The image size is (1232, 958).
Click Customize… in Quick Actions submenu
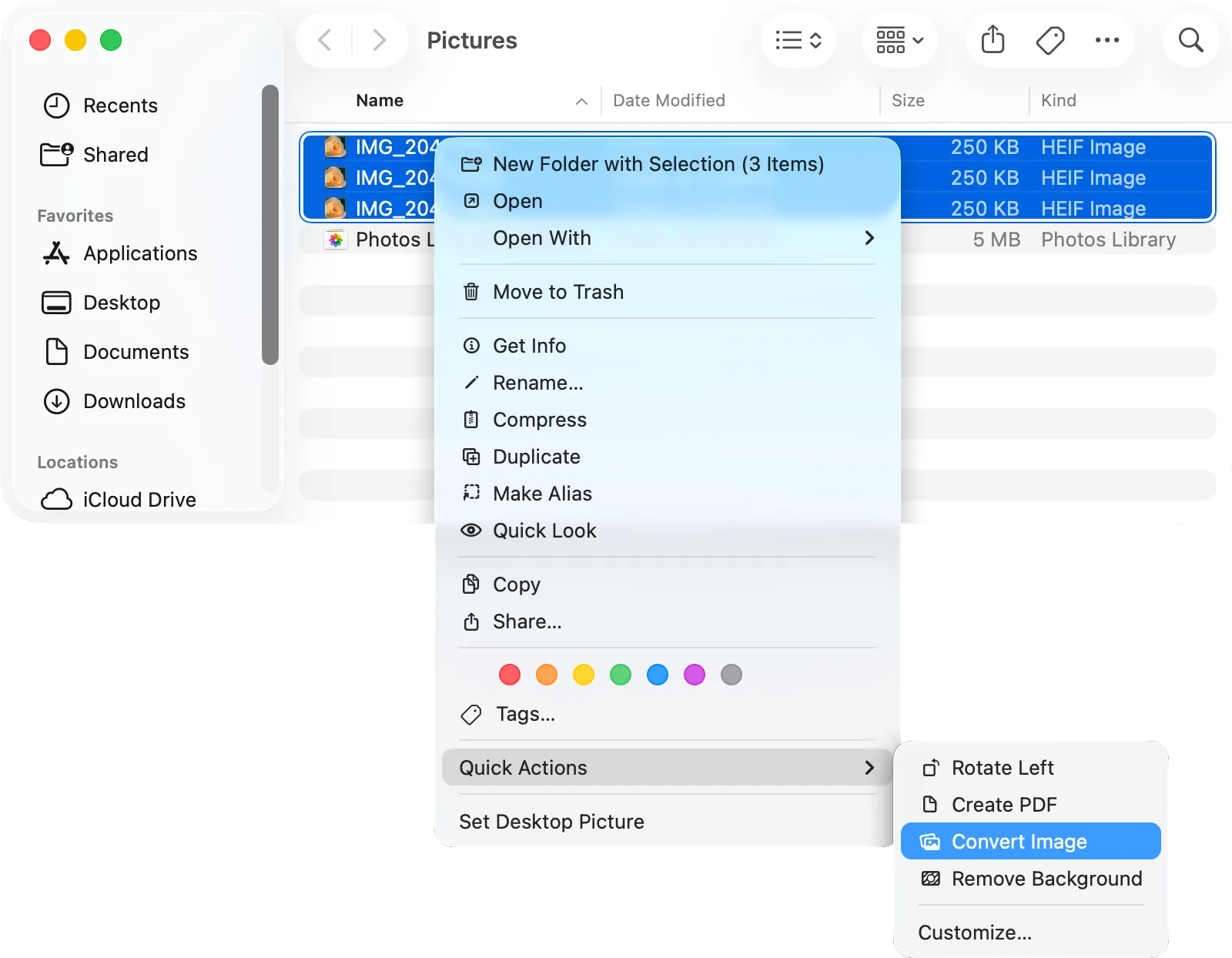point(1030,933)
